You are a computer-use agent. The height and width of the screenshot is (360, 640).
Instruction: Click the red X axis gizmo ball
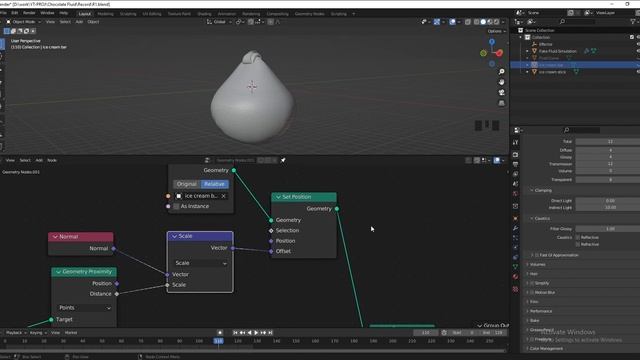[500, 53]
